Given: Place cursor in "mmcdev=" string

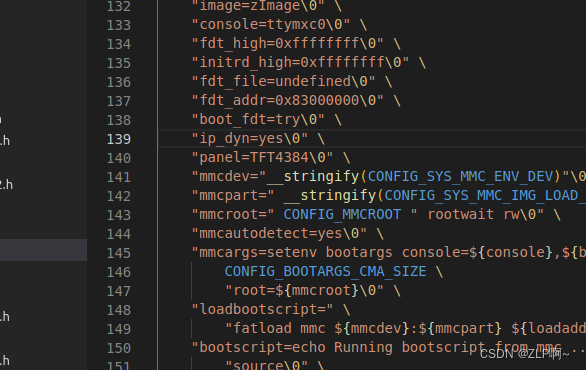Looking at the screenshot, I should [x=229, y=176].
